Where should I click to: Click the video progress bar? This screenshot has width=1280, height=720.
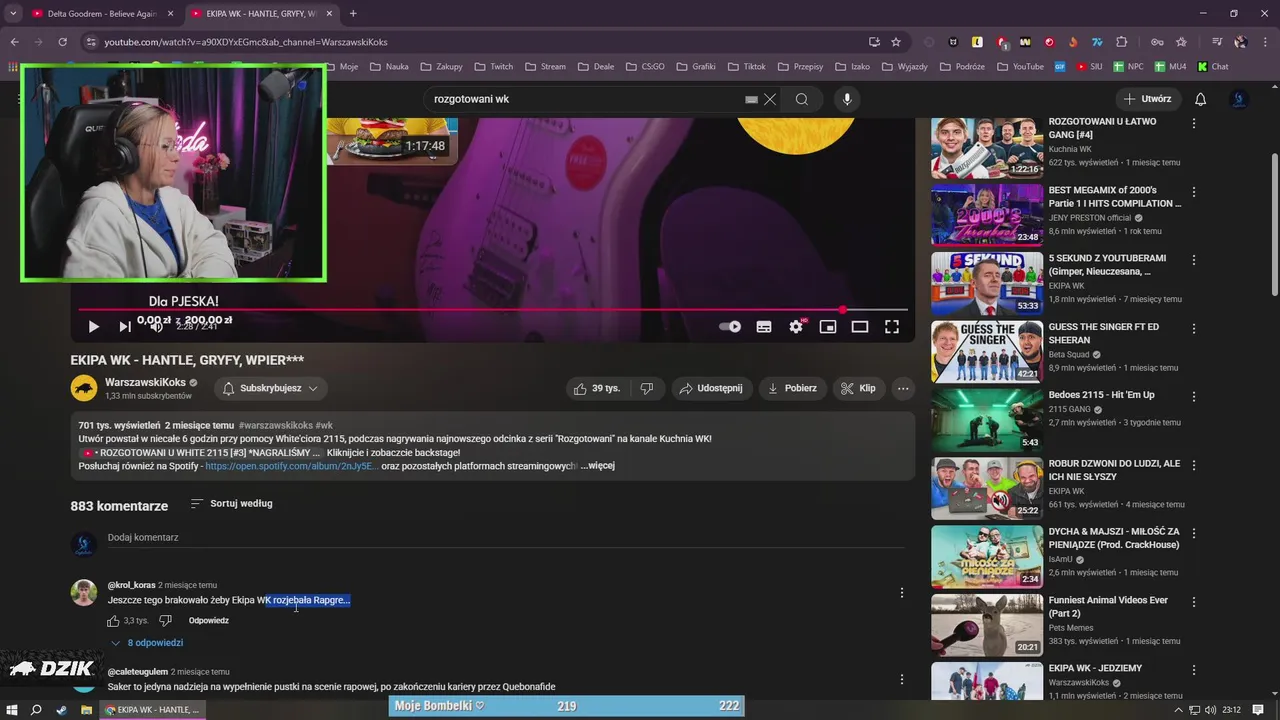[x=493, y=309]
